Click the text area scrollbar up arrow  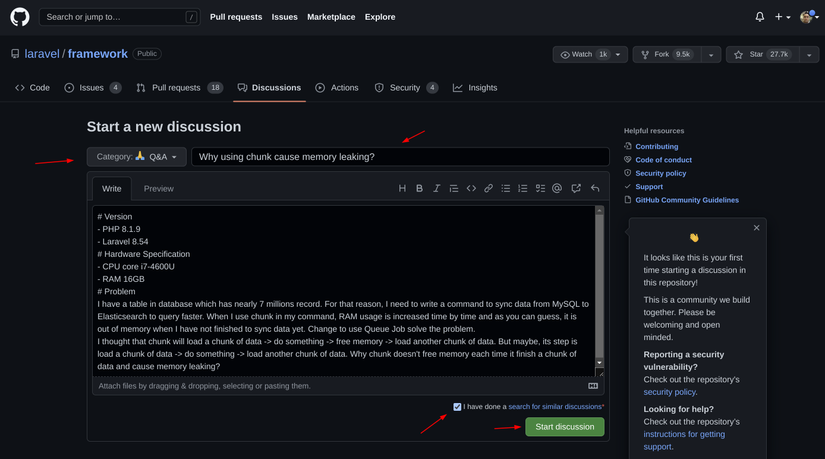[599, 211]
